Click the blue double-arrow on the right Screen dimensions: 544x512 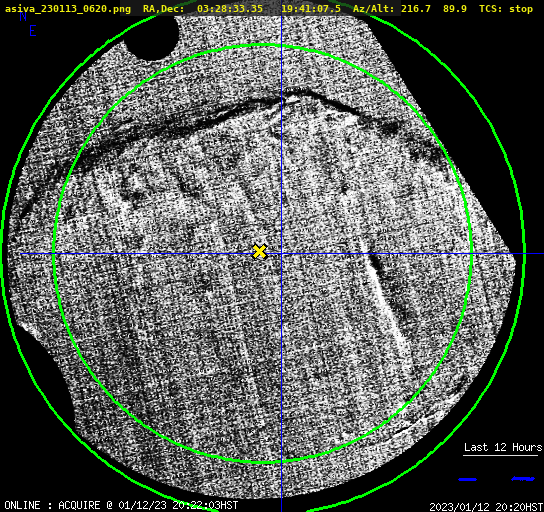coord(523,479)
